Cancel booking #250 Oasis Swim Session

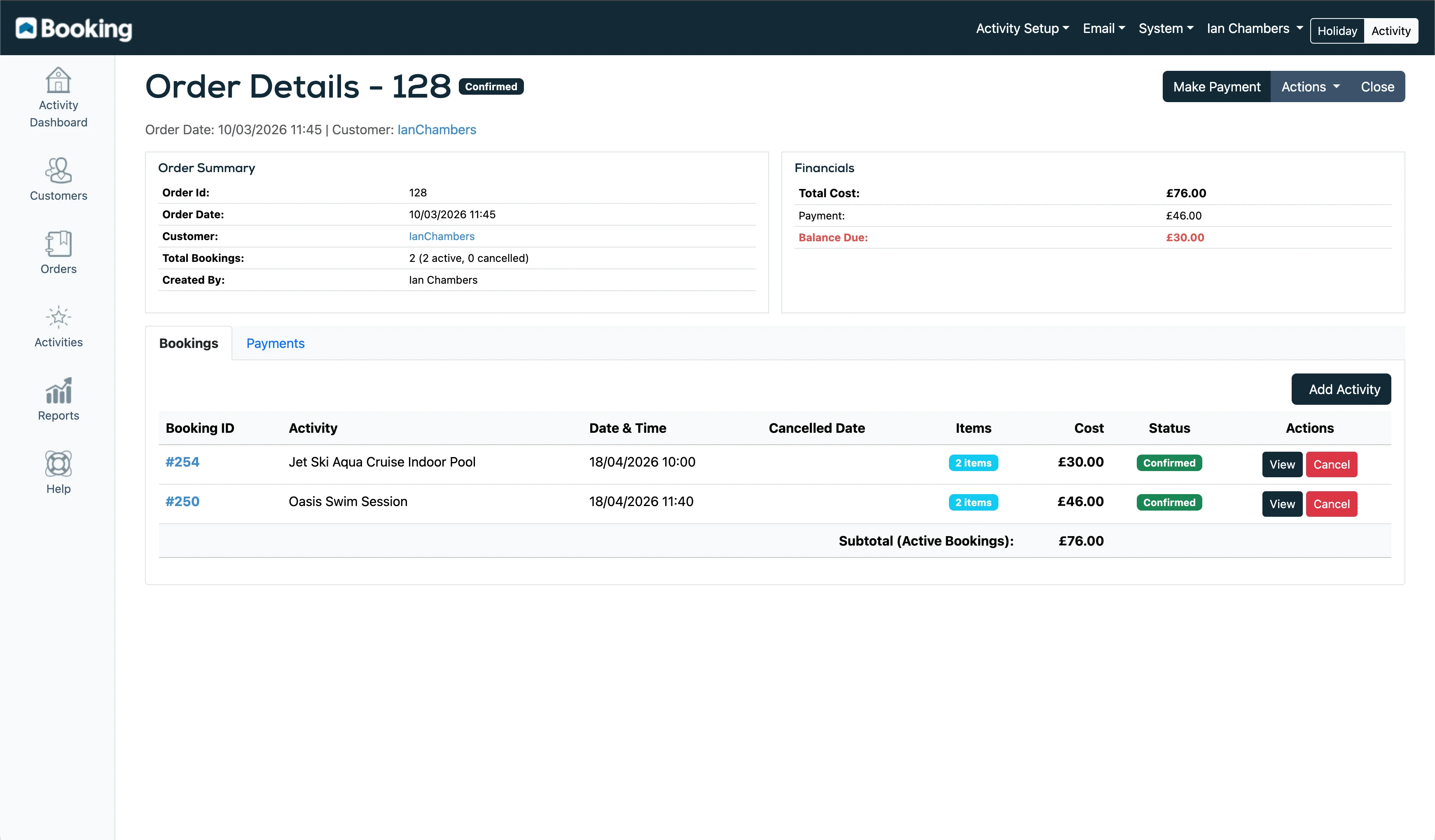pos(1331,504)
